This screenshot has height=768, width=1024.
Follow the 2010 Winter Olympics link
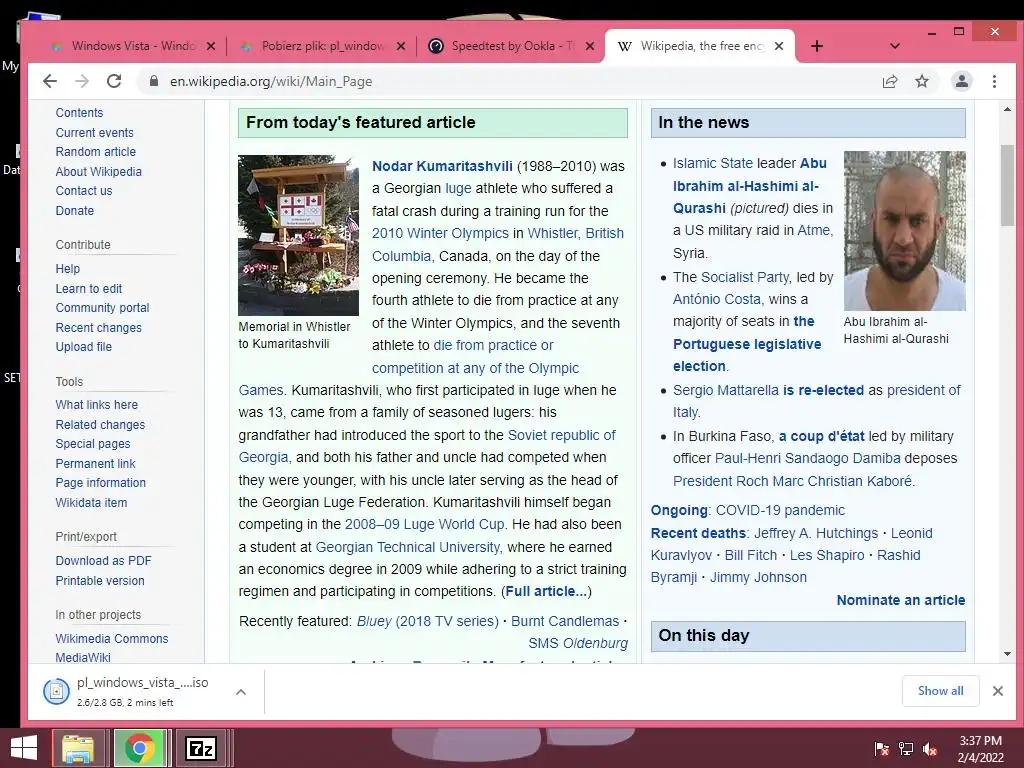pos(440,233)
